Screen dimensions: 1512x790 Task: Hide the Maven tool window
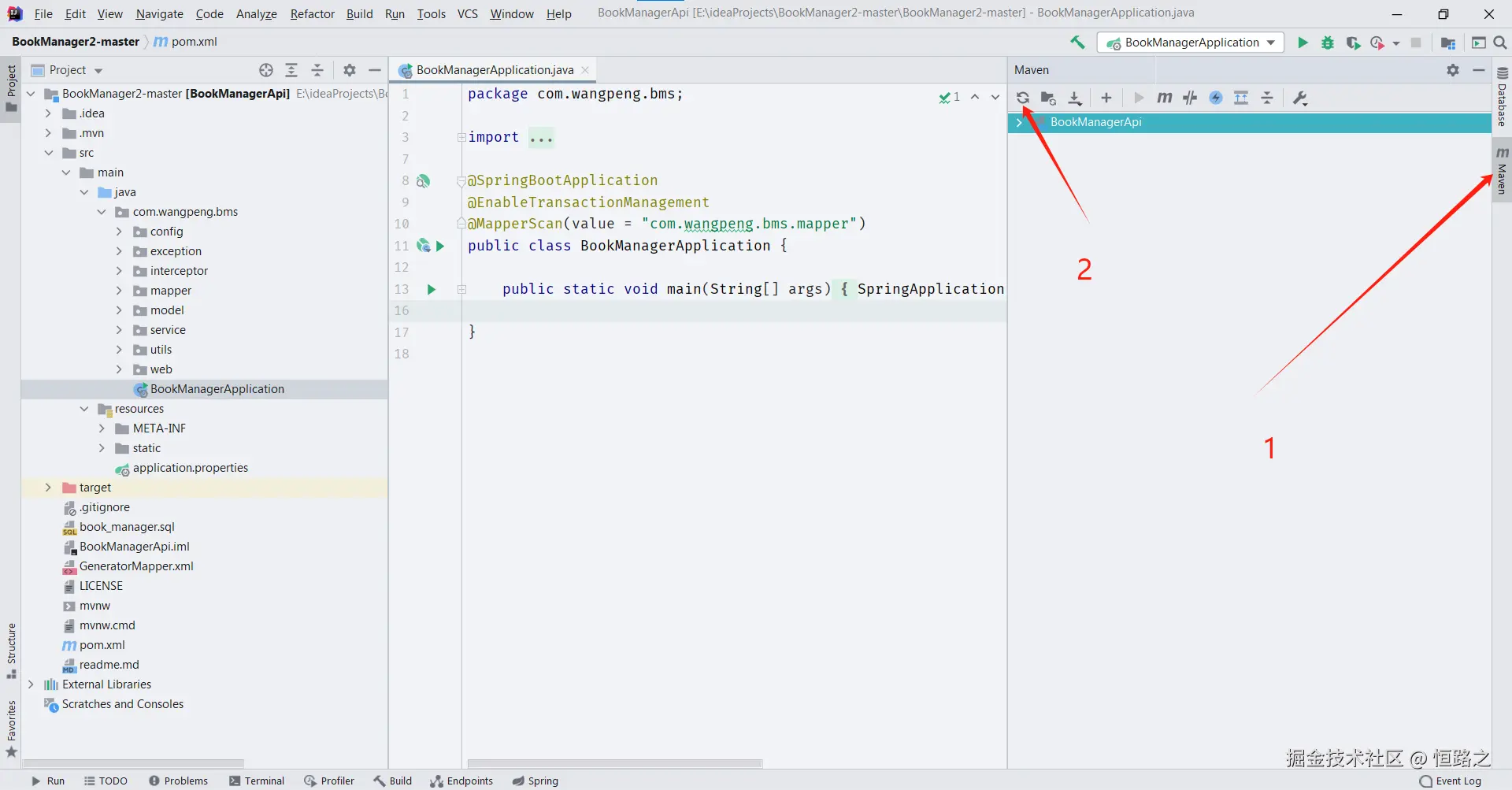pos(1479,70)
